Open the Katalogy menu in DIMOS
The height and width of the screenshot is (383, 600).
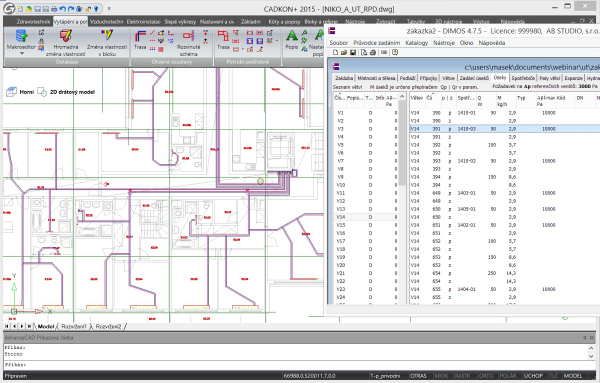coord(417,43)
